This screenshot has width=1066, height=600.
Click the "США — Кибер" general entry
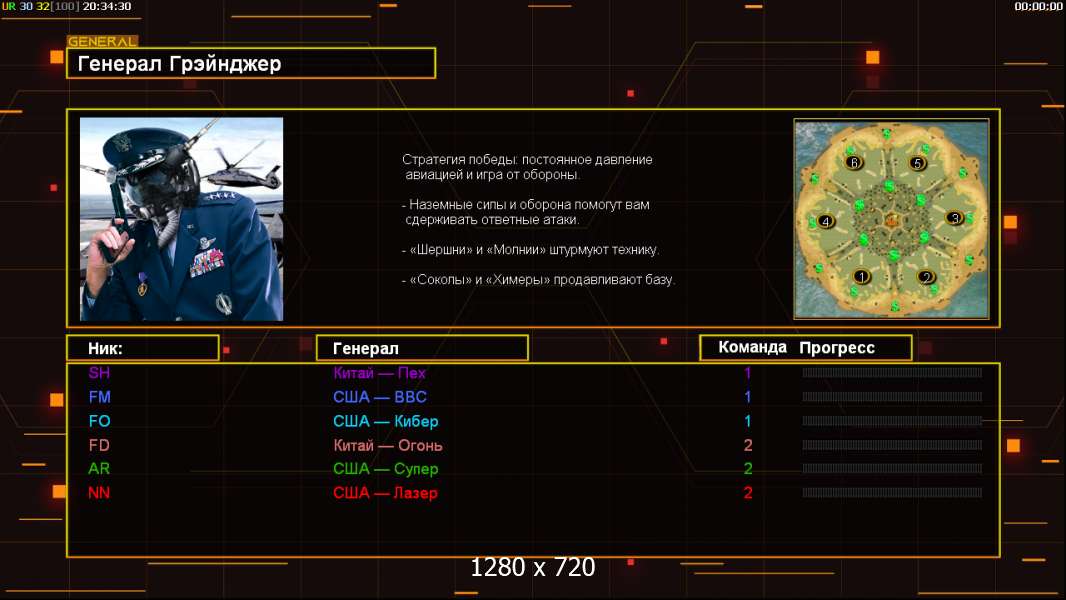(x=385, y=421)
